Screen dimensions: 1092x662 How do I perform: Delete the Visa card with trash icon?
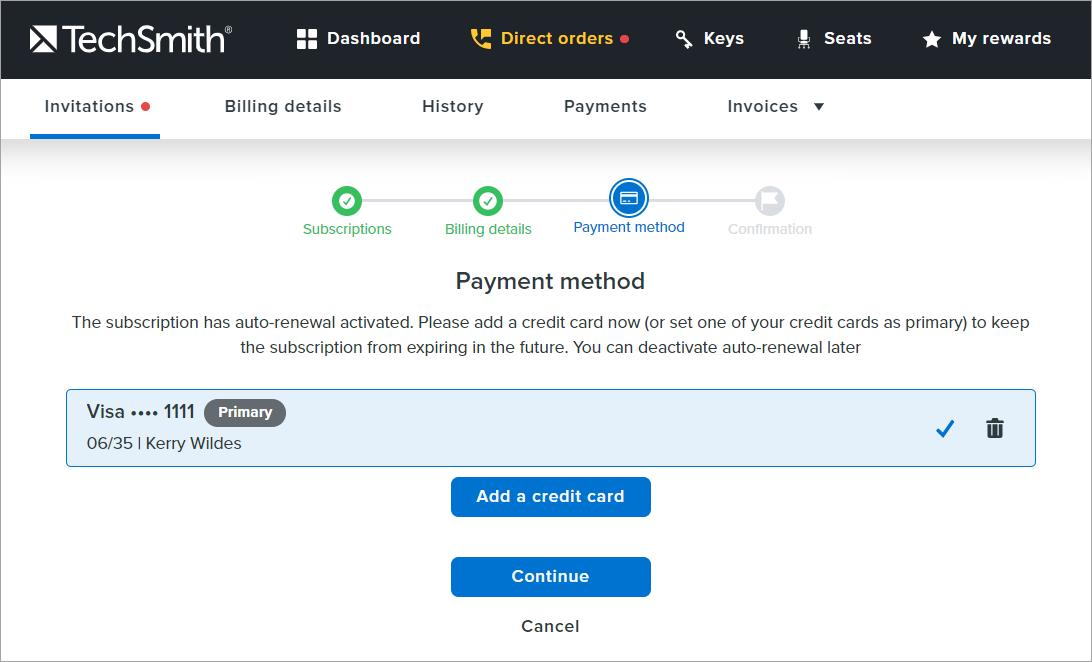994,428
